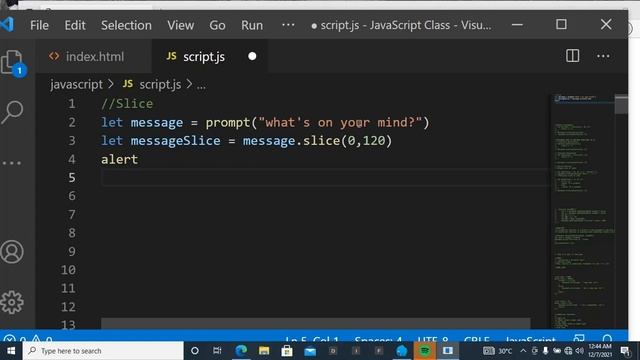Expand hidden menus via title bar ellipsis
640x360 pixels.
(288, 25)
